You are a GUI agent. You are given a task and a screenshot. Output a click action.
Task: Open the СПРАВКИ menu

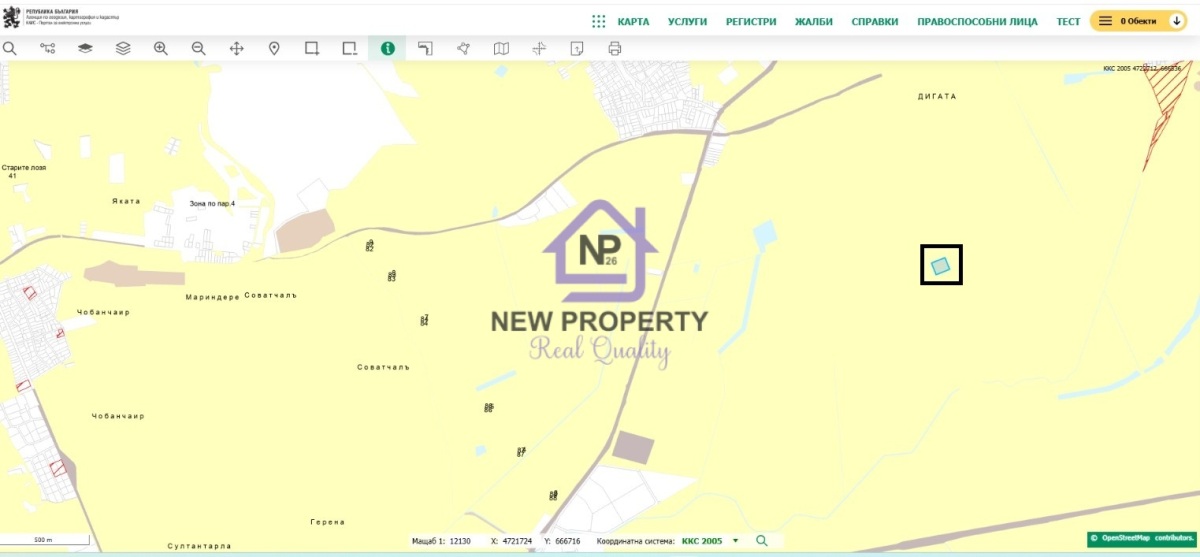(x=875, y=21)
